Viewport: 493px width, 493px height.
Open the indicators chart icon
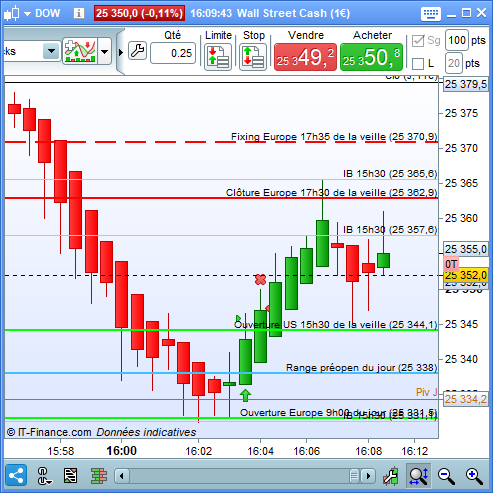point(80,51)
